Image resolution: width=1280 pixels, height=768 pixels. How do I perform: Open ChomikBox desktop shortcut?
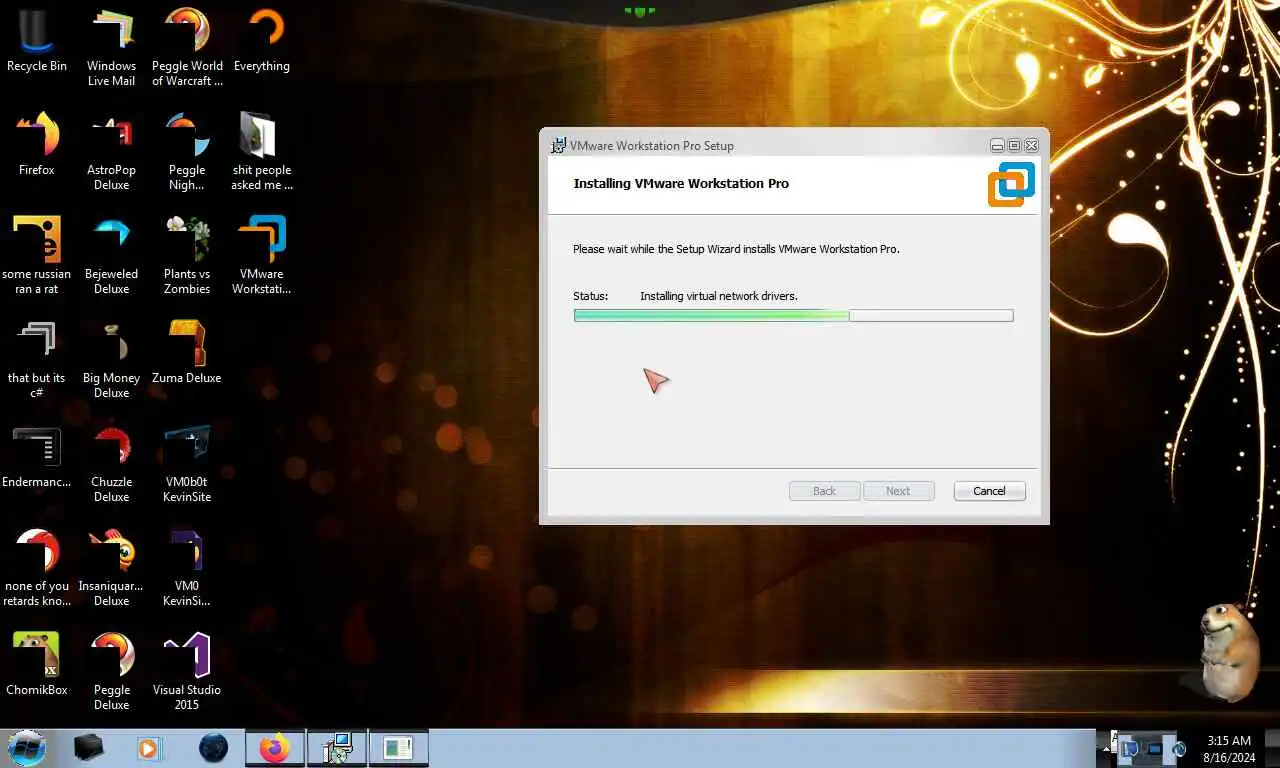[36, 664]
